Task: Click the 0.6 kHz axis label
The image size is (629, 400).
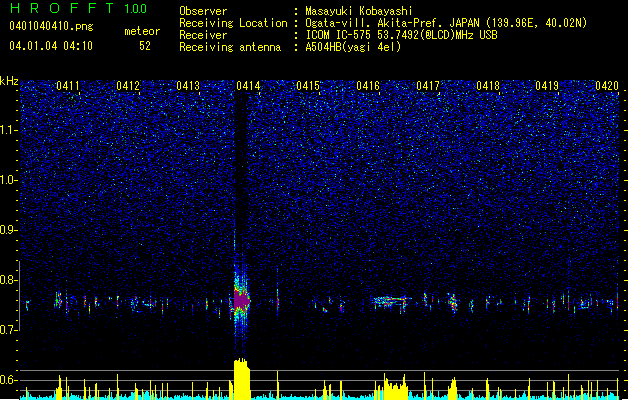Action: coord(9,380)
